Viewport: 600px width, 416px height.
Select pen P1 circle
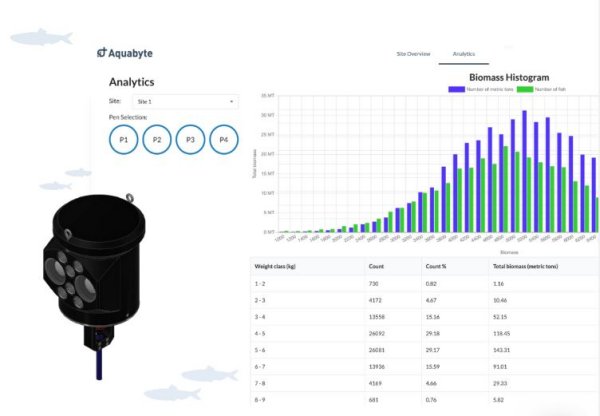[123, 140]
